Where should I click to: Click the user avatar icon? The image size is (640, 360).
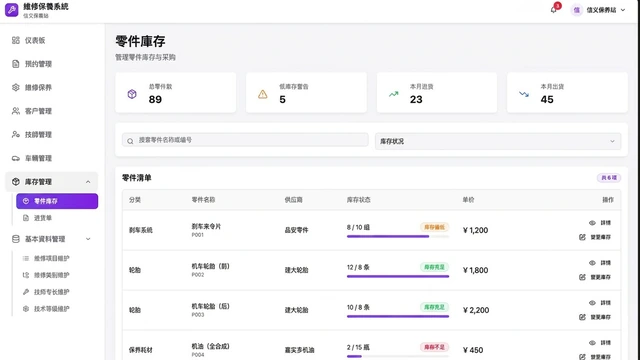click(576, 10)
